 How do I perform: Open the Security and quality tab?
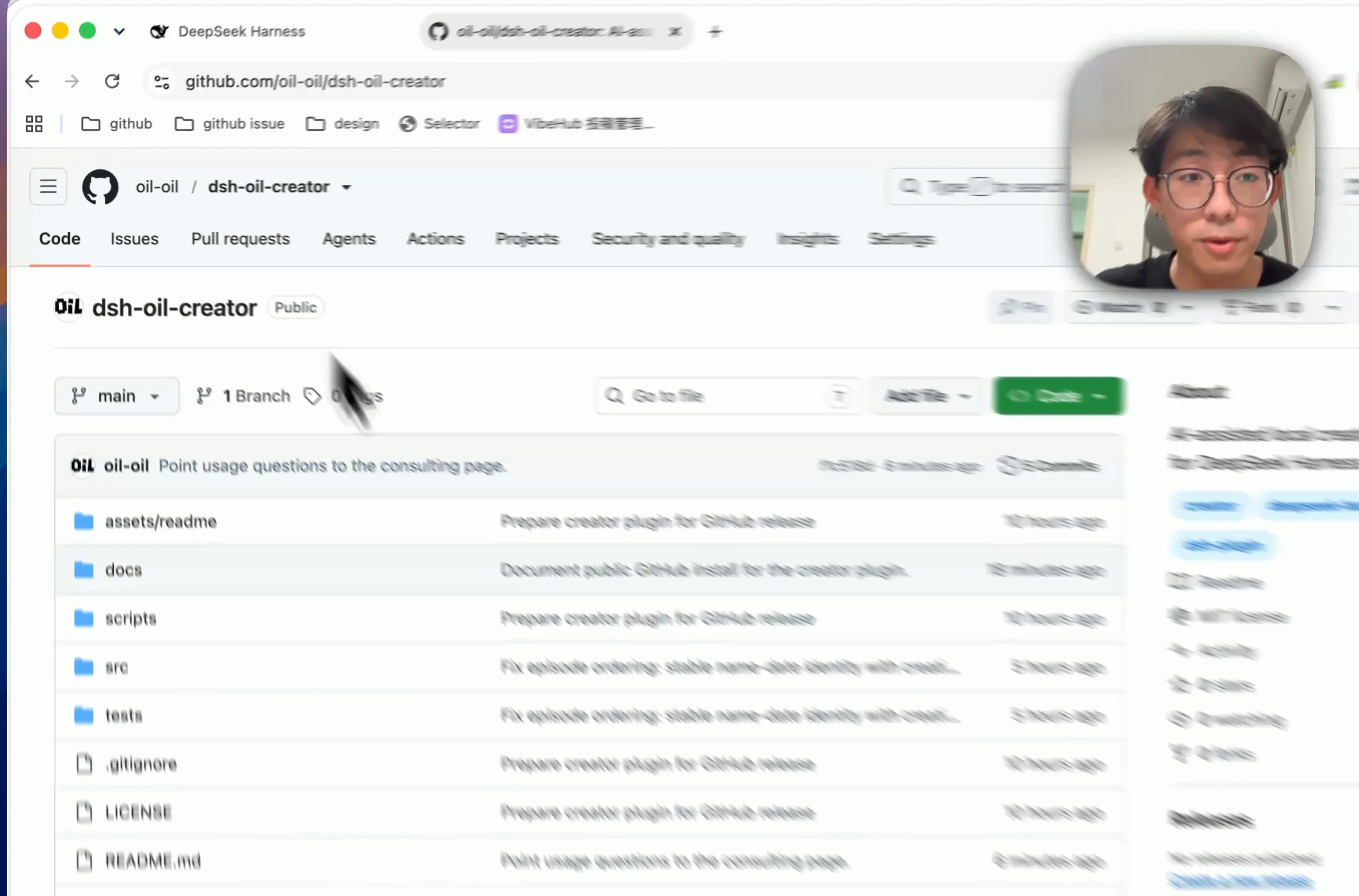(668, 239)
